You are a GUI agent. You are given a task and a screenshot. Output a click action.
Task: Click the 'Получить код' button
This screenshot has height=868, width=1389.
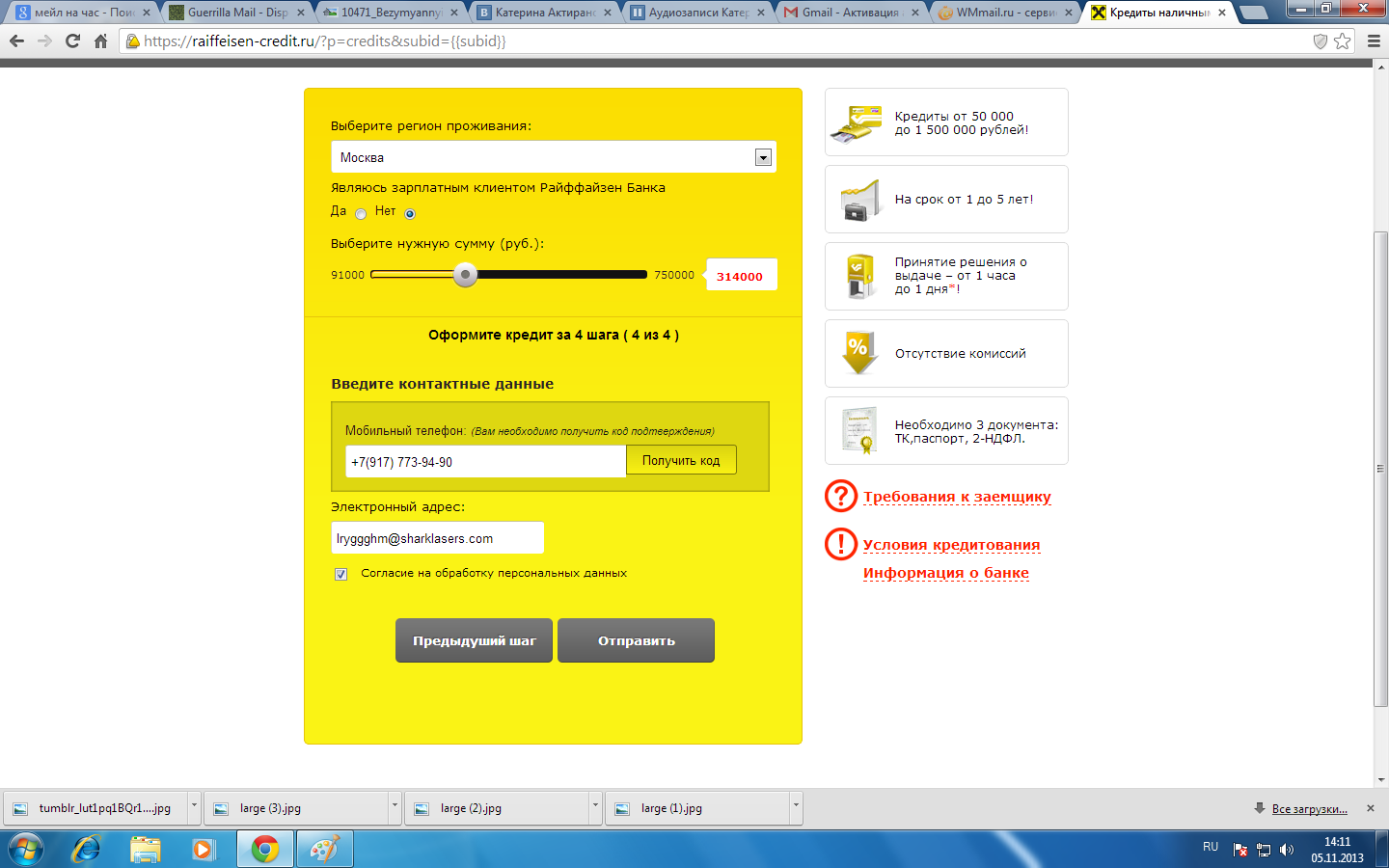tap(681, 460)
